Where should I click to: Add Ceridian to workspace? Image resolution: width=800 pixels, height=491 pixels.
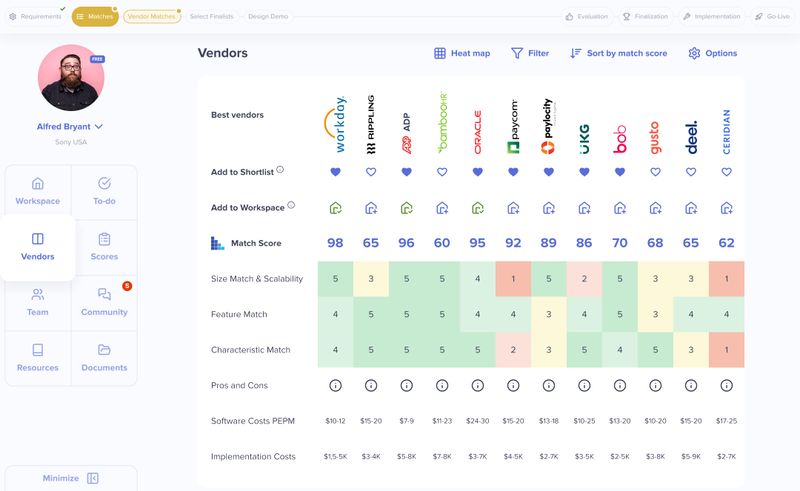click(x=727, y=208)
